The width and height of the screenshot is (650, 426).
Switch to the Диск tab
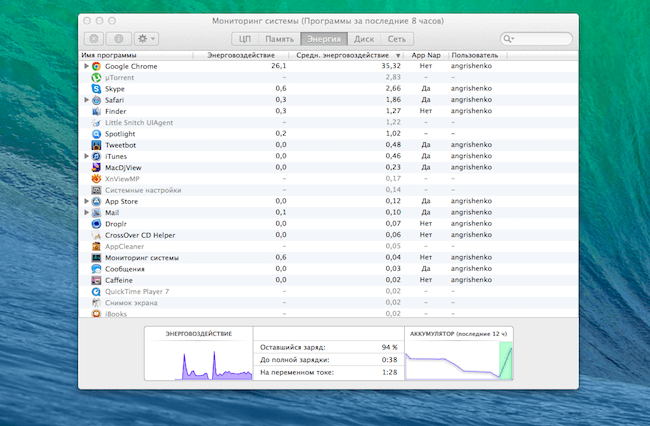tap(364, 39)
